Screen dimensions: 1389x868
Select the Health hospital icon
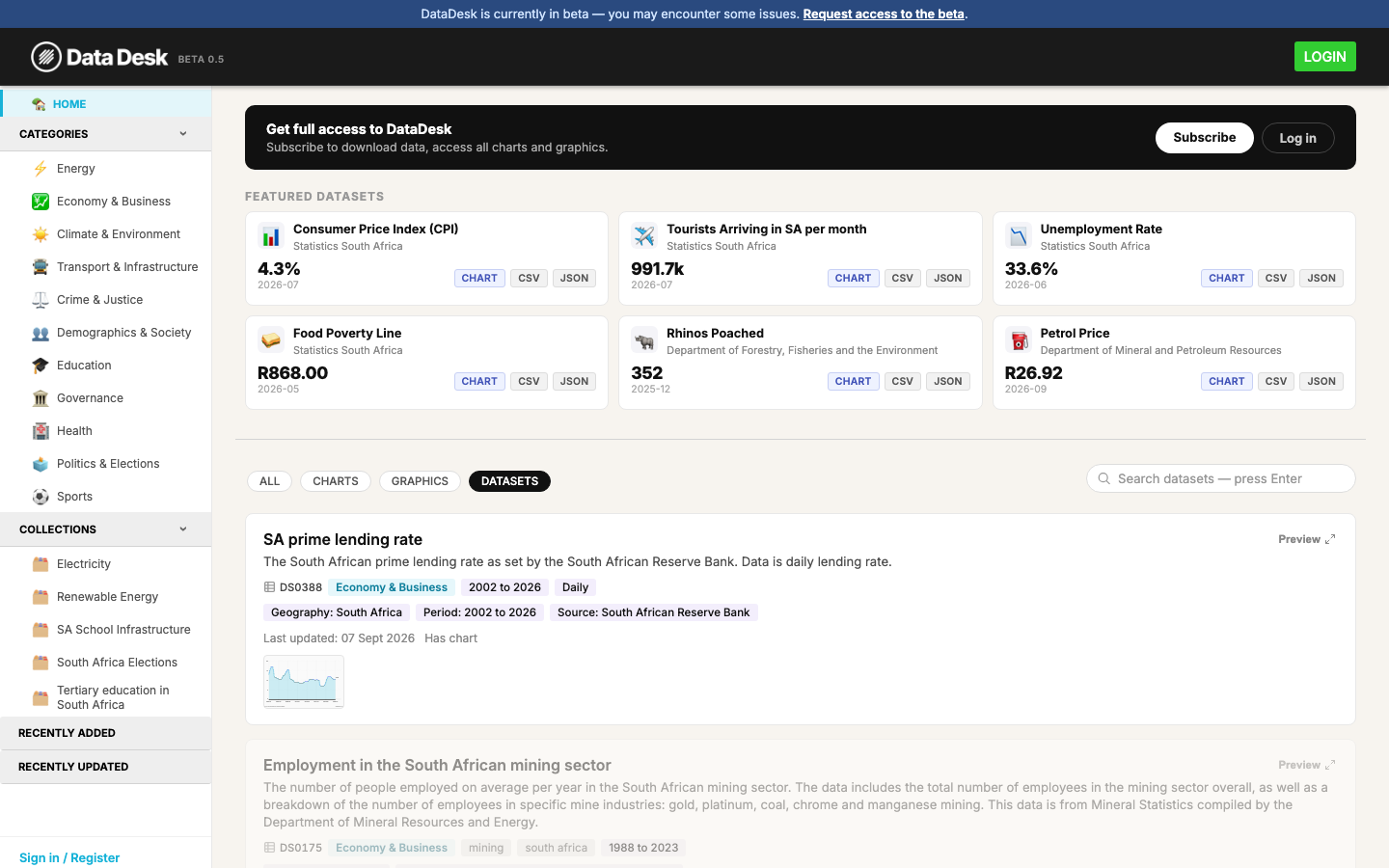[x=41, y=431]
